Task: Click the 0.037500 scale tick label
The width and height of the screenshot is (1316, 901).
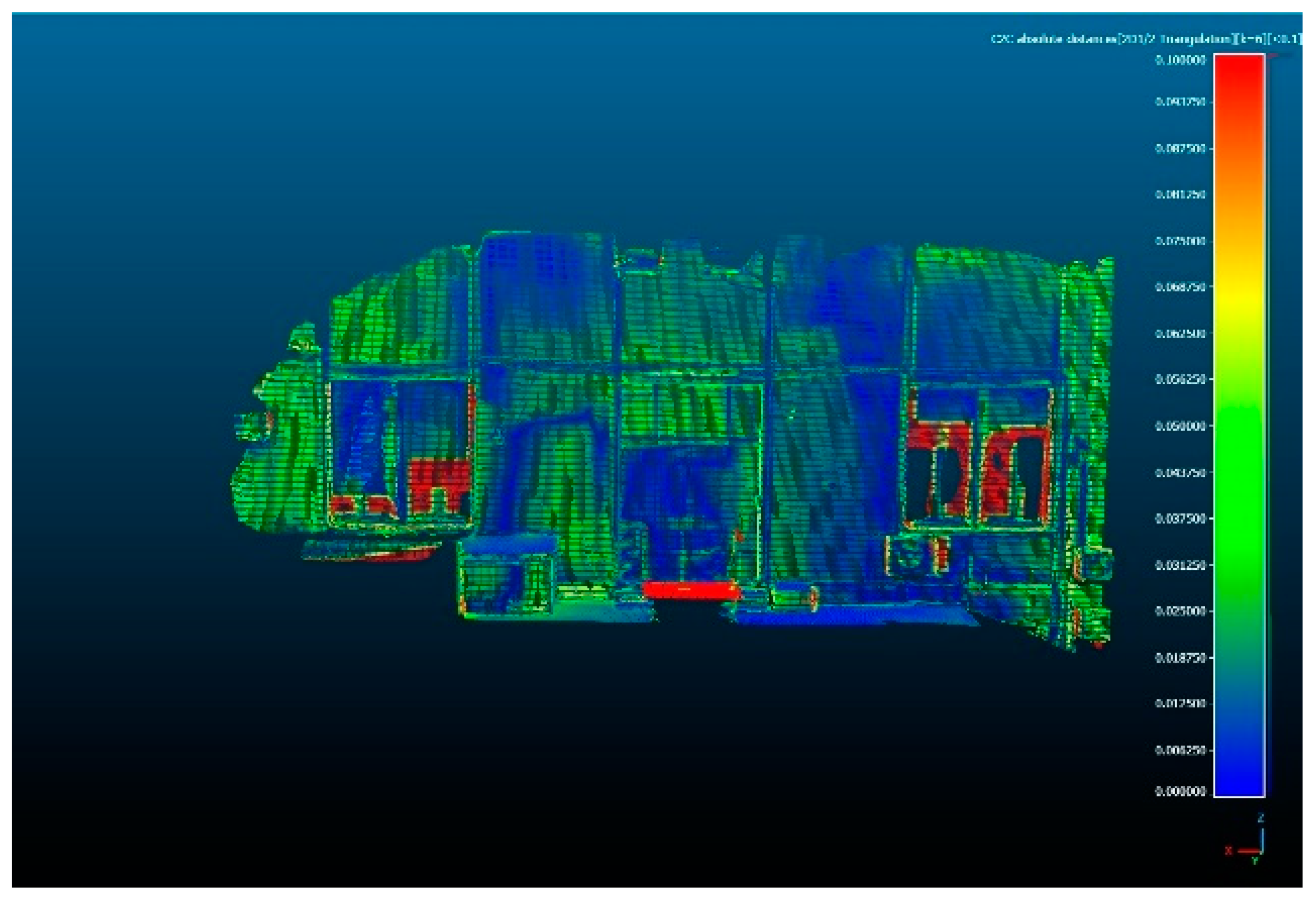Action: (1180, 518)
